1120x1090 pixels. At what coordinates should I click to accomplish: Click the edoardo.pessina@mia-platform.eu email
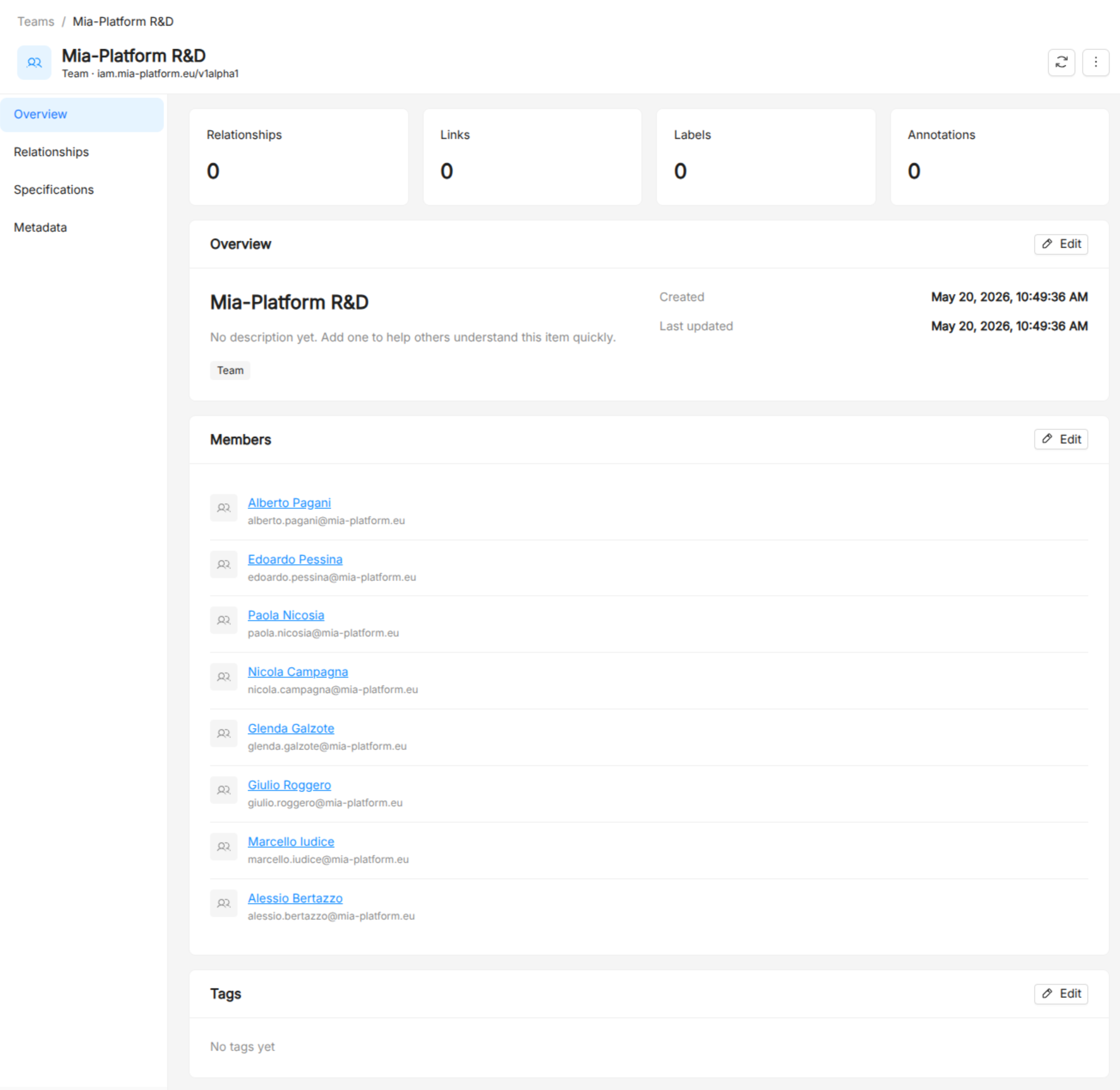tap(332, 578)
